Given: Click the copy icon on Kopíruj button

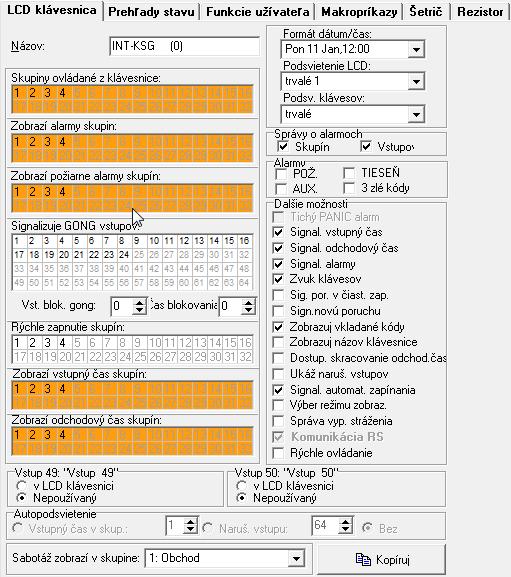Looking at the screenshot, I should pos(363,560).
